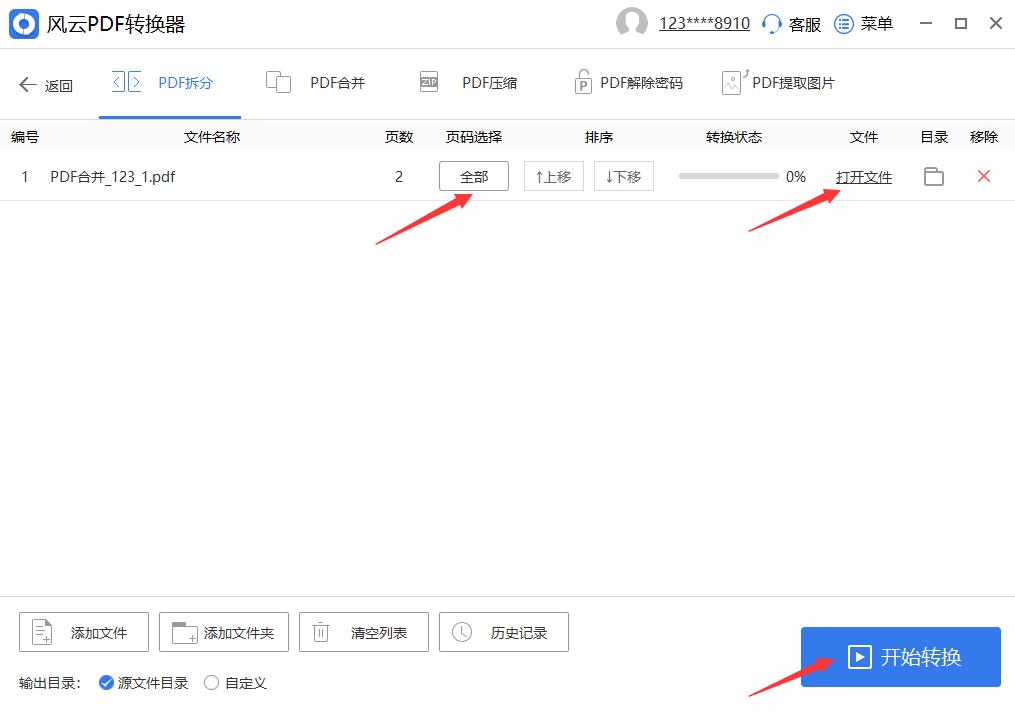Click the PDF解除密码 lock icon
This screenshot has width=1015, height=716.
[x=583, y=82]
